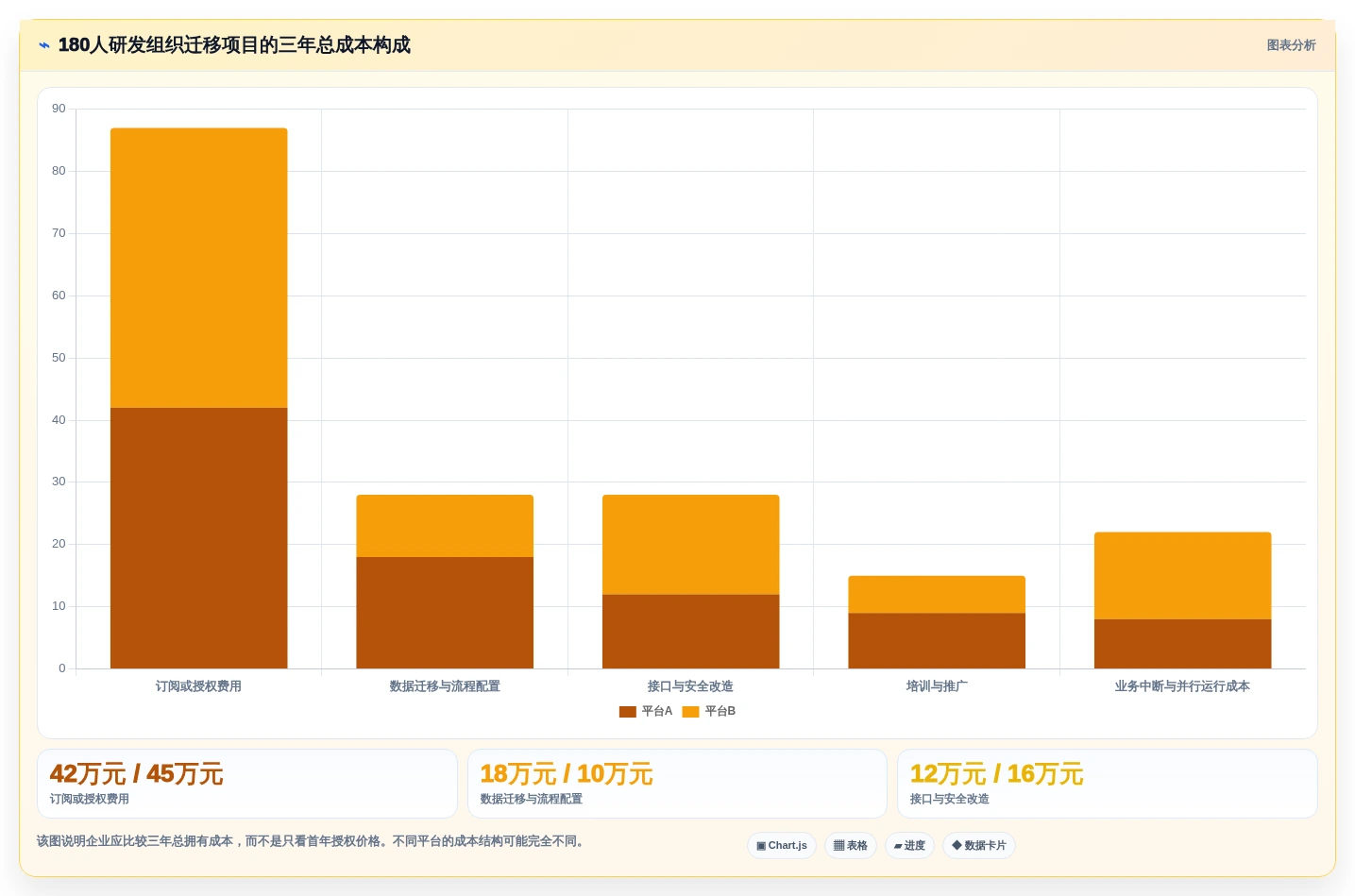Click the 培训与推广 x-axis label
The width and height of the screenshot is (1355, 896).
tap(937, 686)
